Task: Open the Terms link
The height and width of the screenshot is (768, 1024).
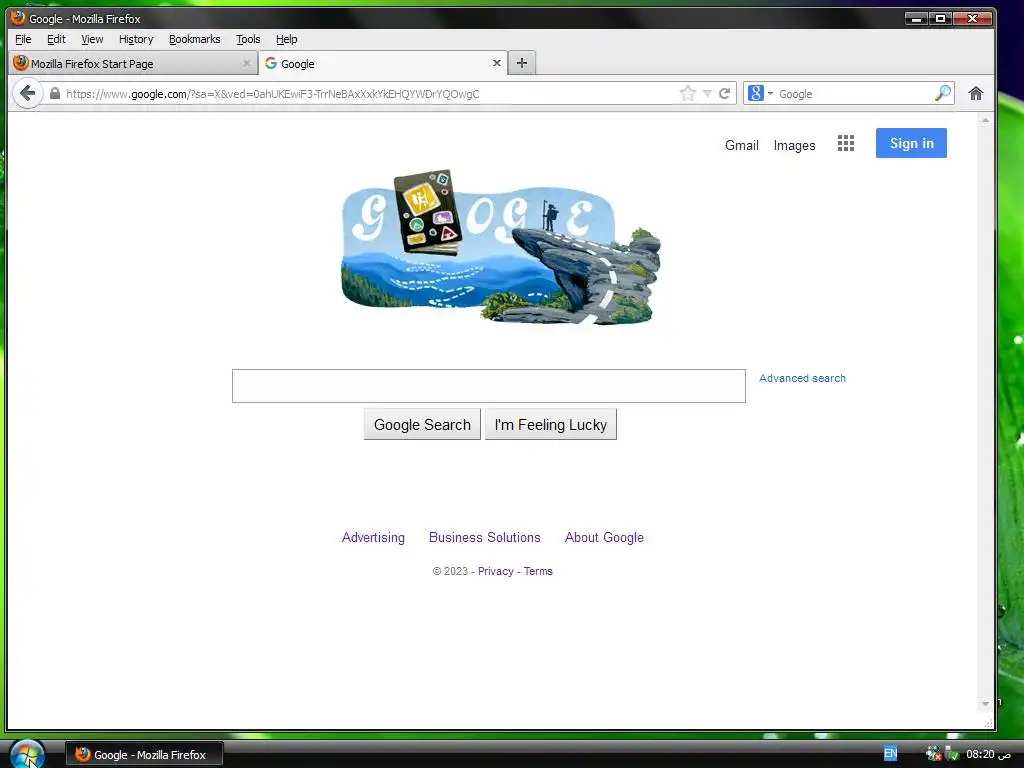Action: [x=538, y=571]
